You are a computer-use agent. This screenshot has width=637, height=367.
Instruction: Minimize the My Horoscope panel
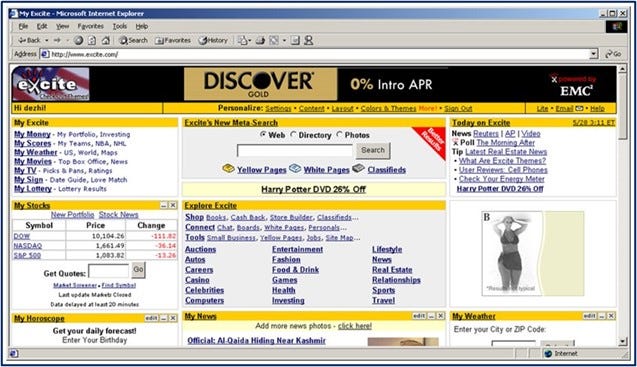[163, 318]
